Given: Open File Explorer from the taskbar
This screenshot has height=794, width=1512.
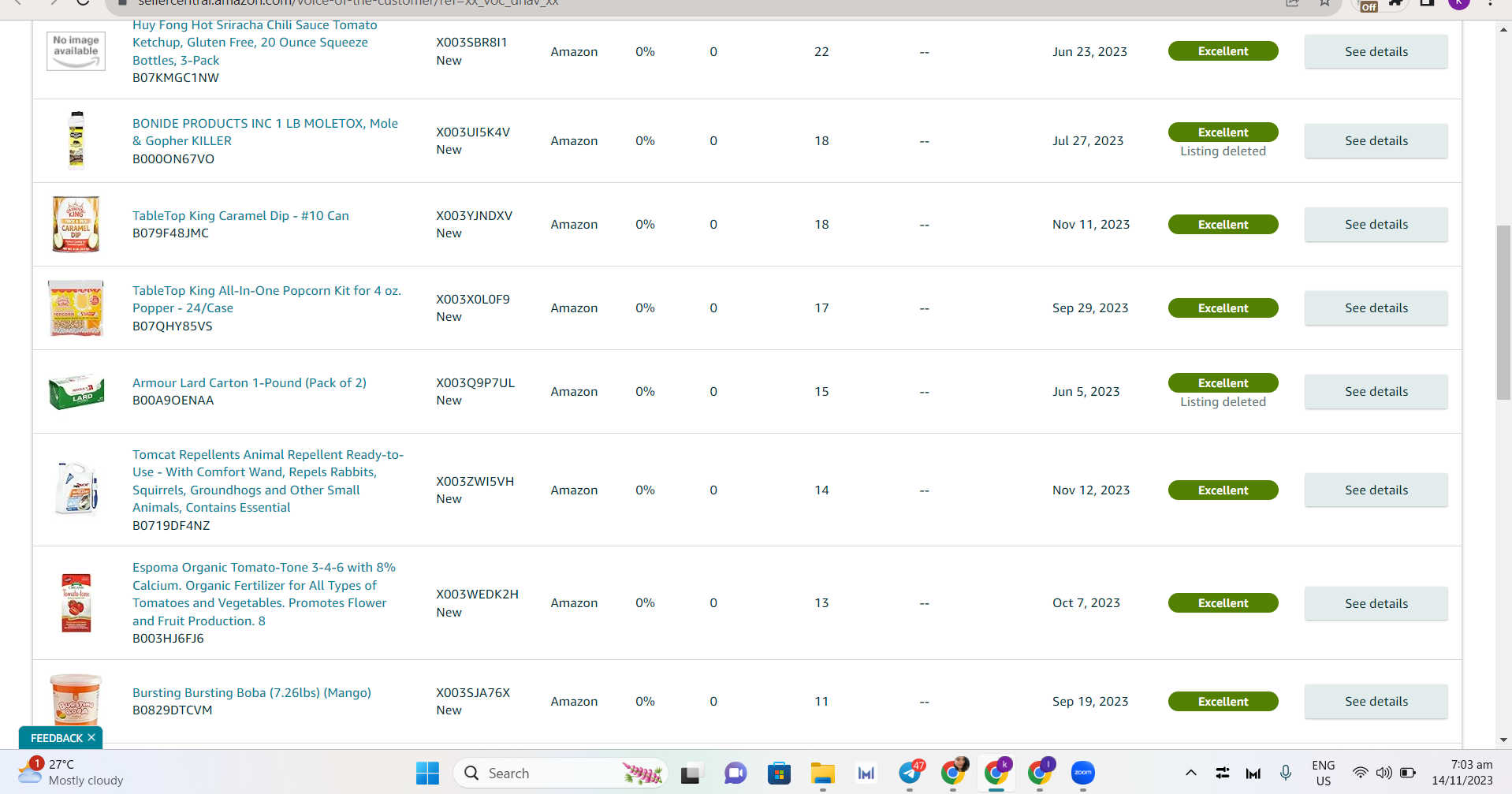Looking at the screenshot, I should point(822,773).
